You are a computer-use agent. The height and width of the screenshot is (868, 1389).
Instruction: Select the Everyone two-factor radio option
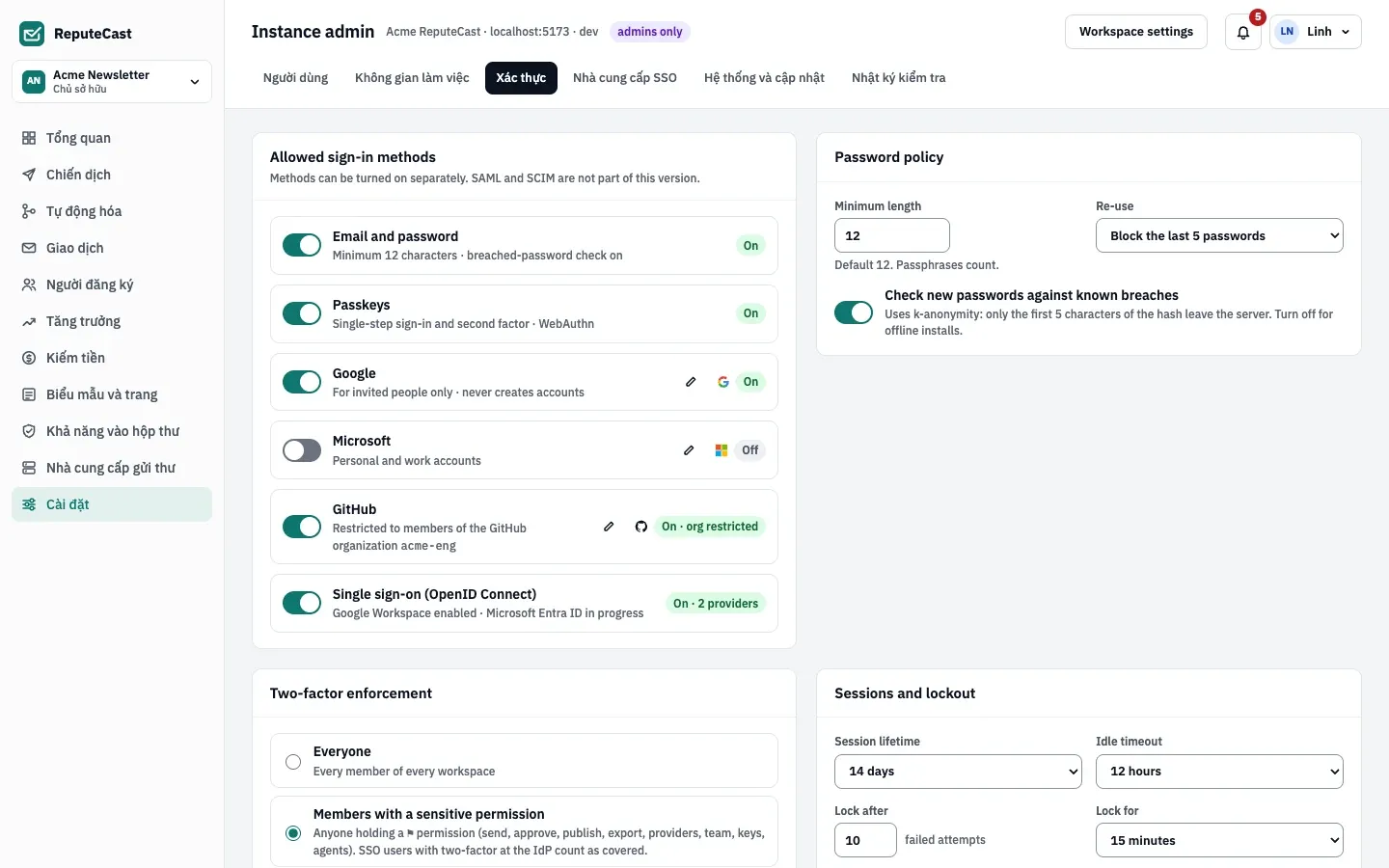click(293, 762)
